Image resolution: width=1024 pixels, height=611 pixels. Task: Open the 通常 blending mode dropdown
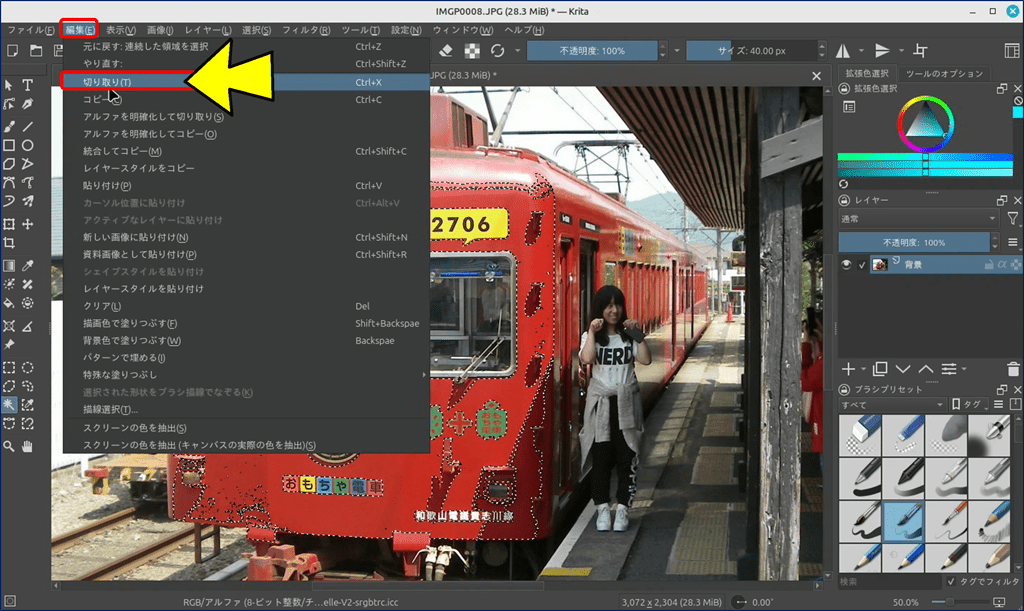point(918,218)
